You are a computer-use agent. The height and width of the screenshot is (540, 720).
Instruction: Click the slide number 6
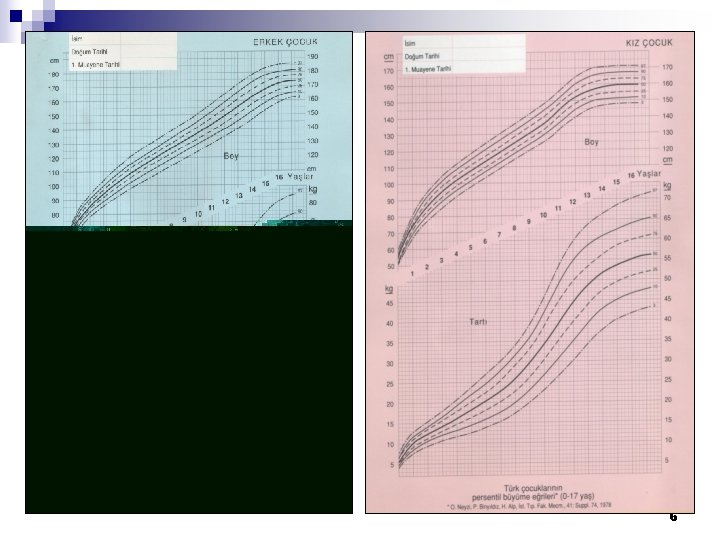click(673, 518)
